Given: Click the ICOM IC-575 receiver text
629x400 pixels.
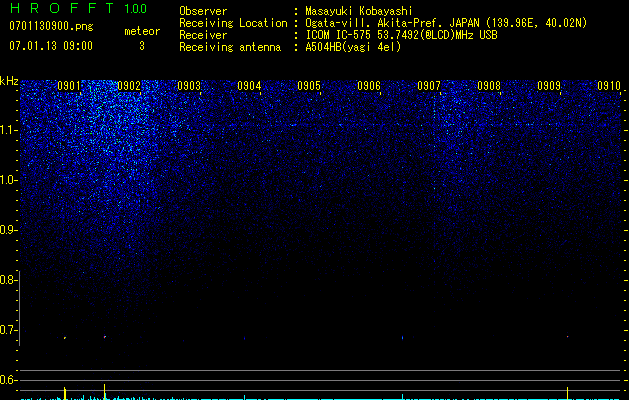Looking at the screenshot, I should click(401, 35).
